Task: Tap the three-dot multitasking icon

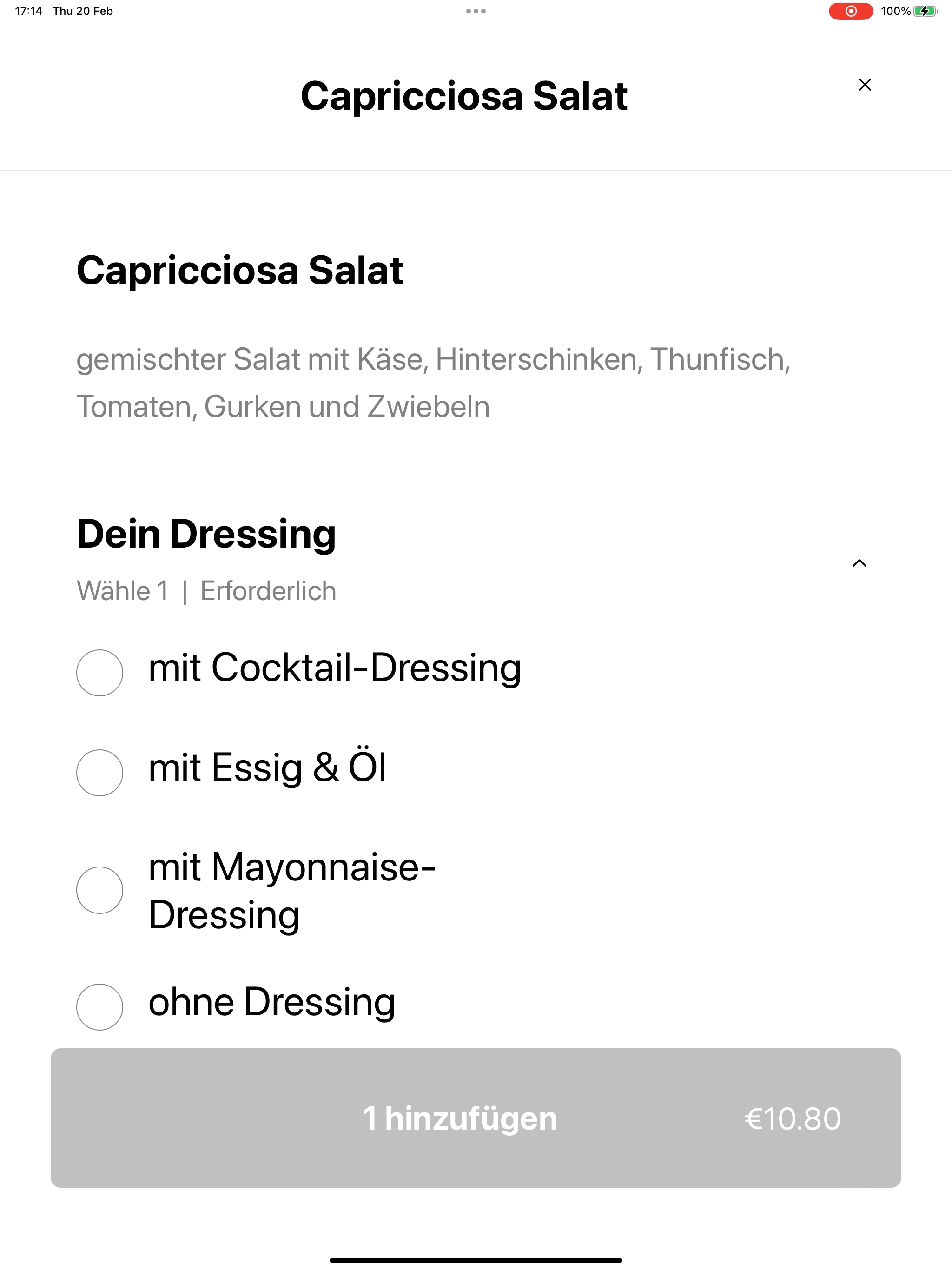Action: pos(476,11)
